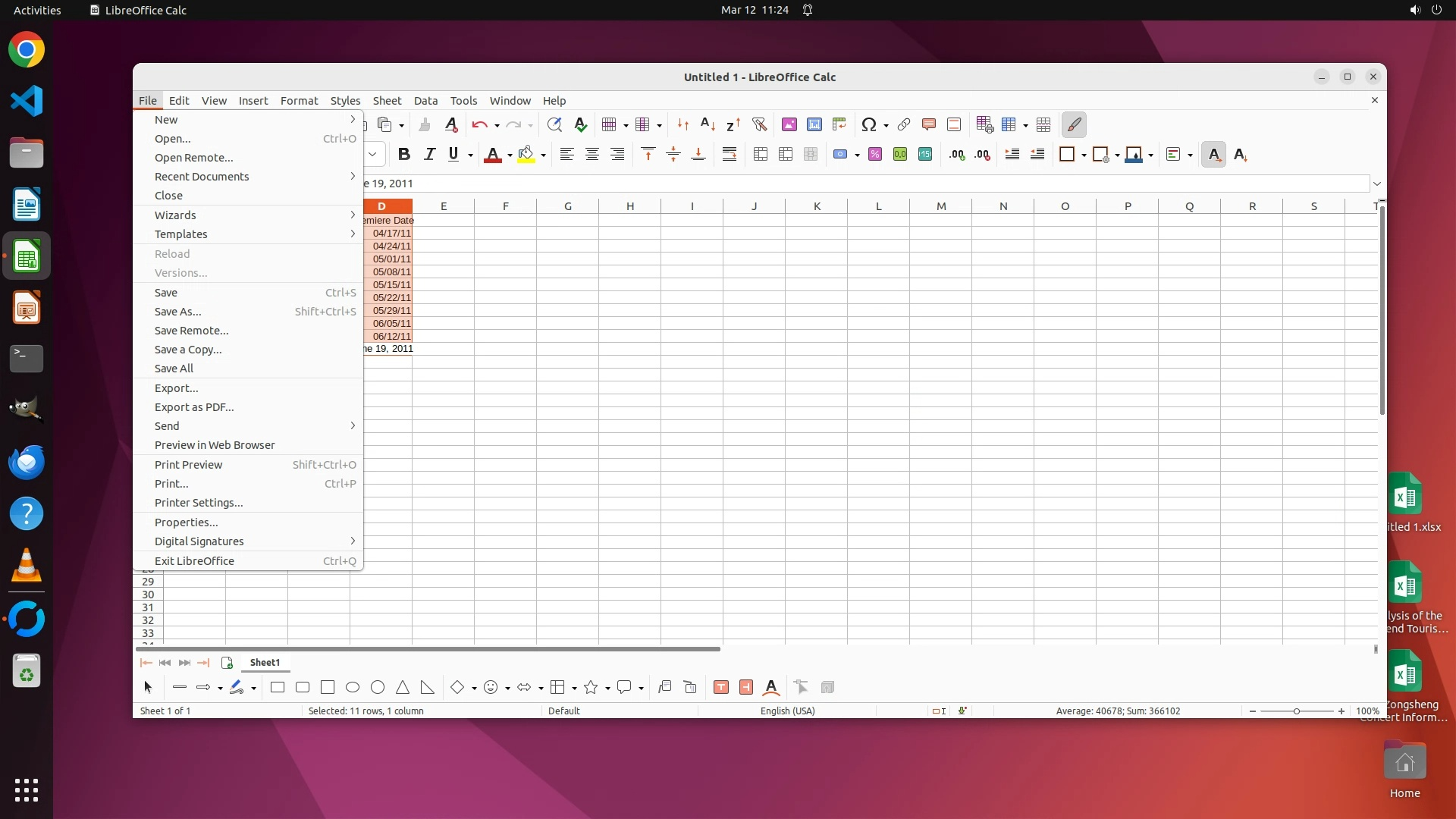Toggle italic formatting

tap(429, 155)
